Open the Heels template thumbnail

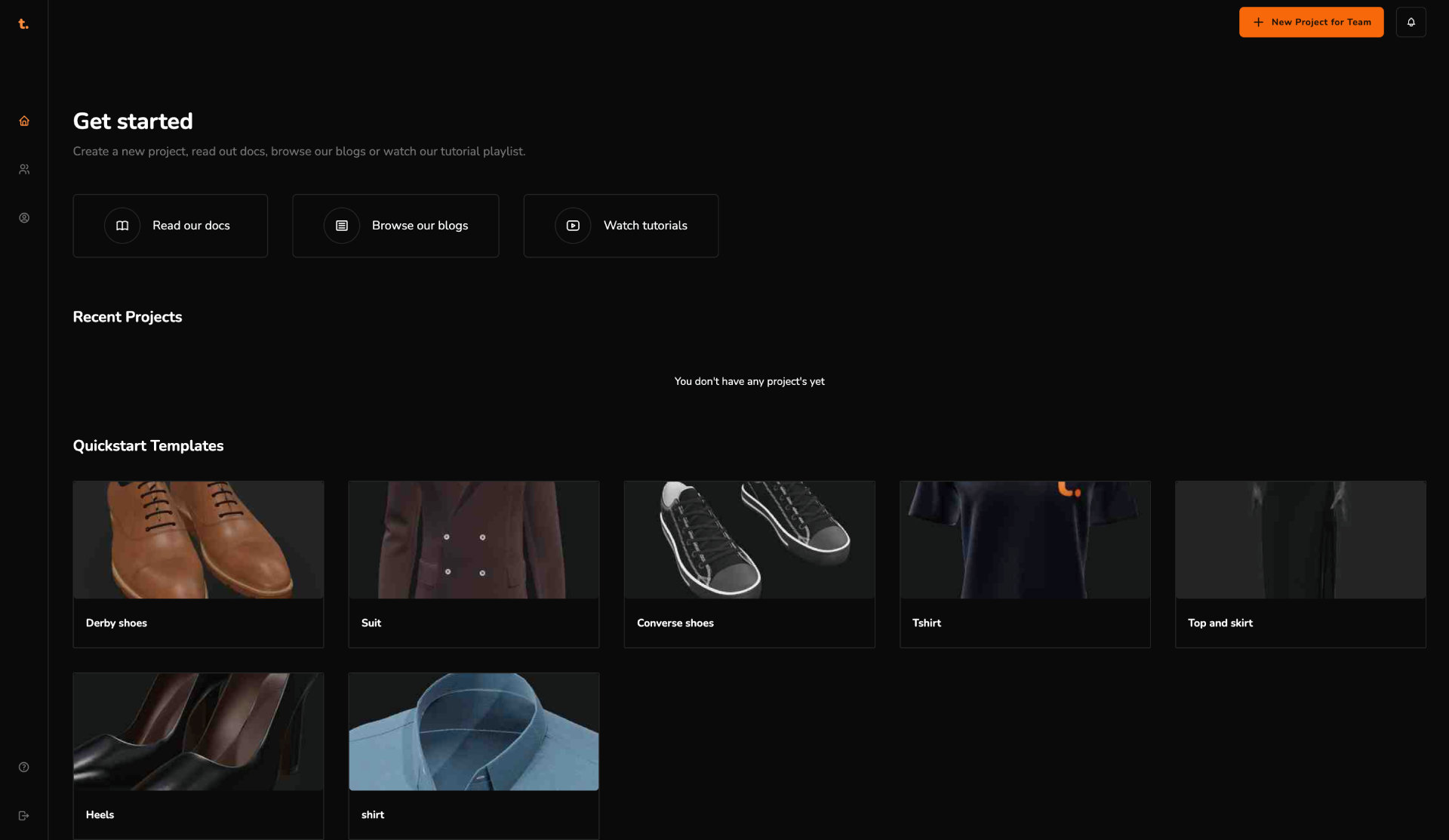click(x=198, y=732)
